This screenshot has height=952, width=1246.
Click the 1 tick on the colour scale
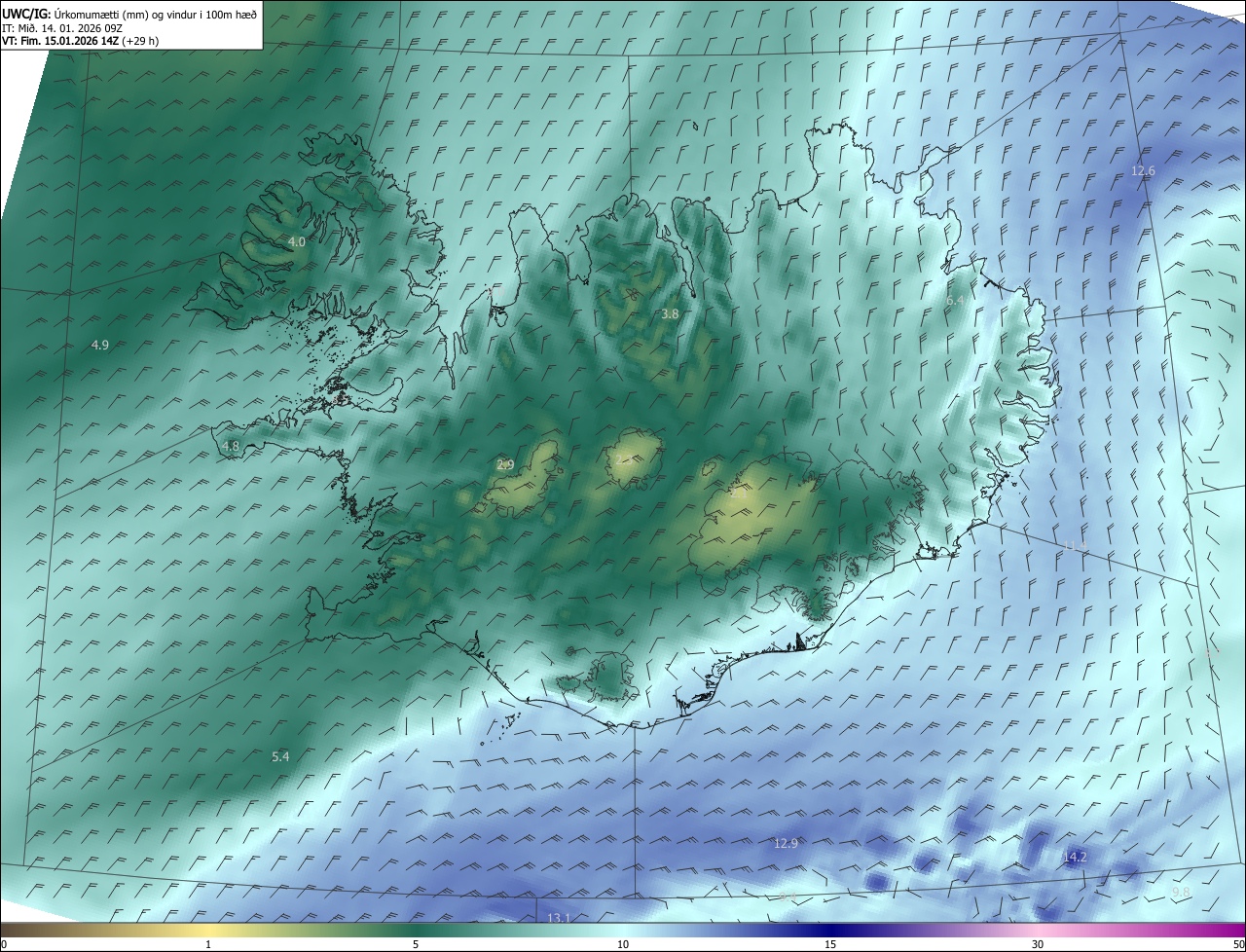coord(208,944)
